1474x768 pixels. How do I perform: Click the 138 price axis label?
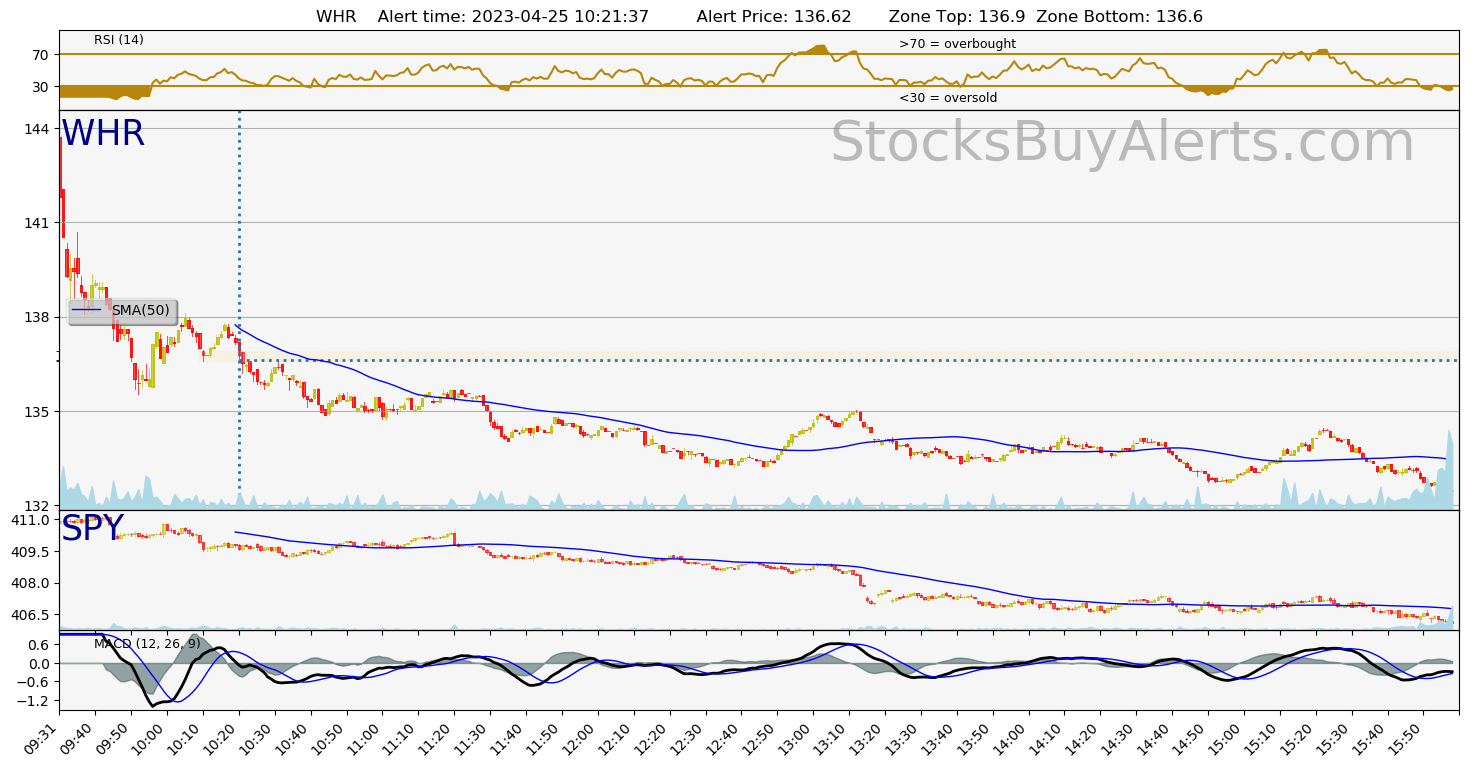38,318
